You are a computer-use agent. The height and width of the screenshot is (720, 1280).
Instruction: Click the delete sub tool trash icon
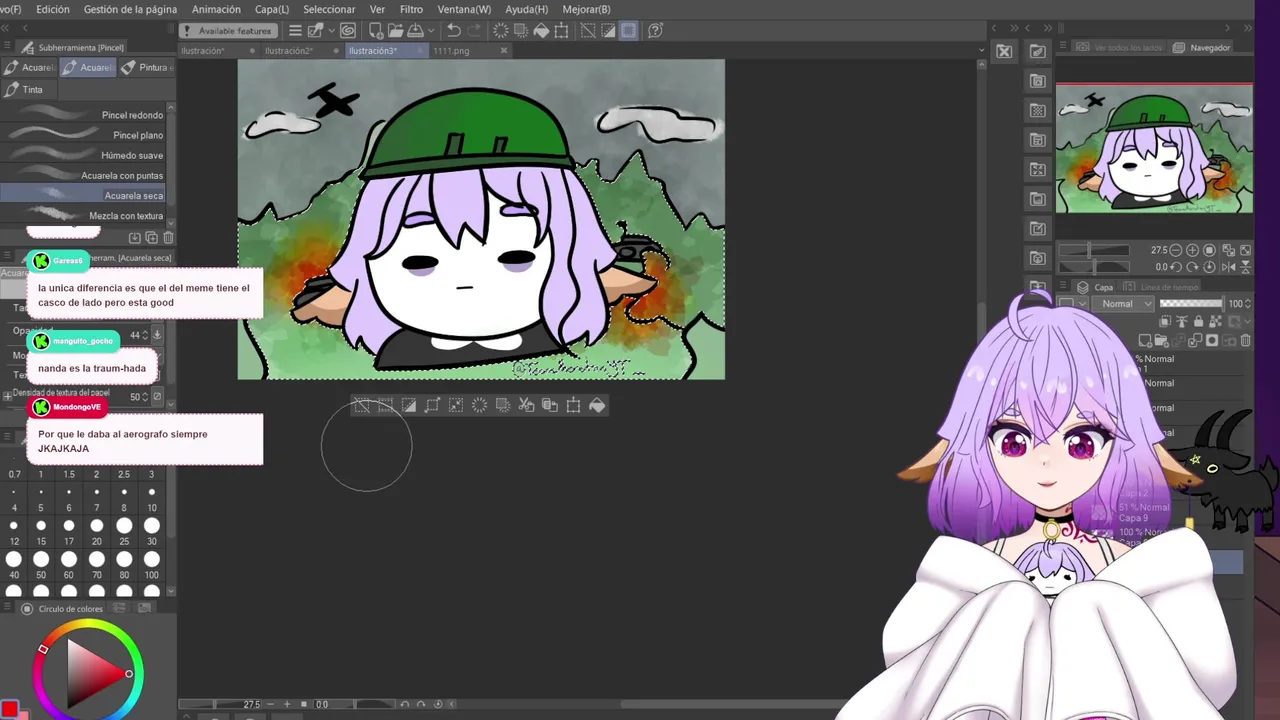point(168,237)
